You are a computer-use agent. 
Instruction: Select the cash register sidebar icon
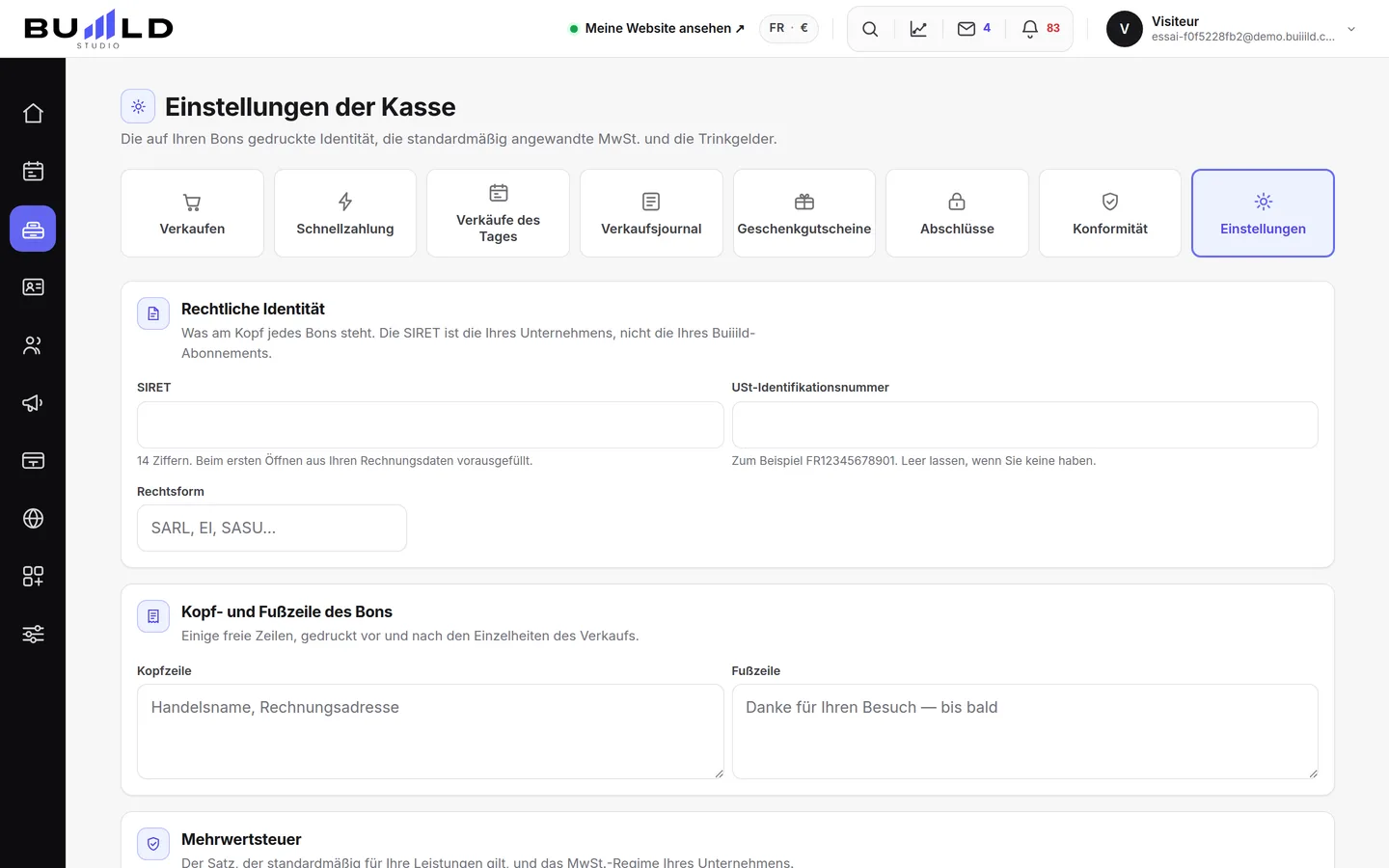pyautogui.click(x=33, y=229)
